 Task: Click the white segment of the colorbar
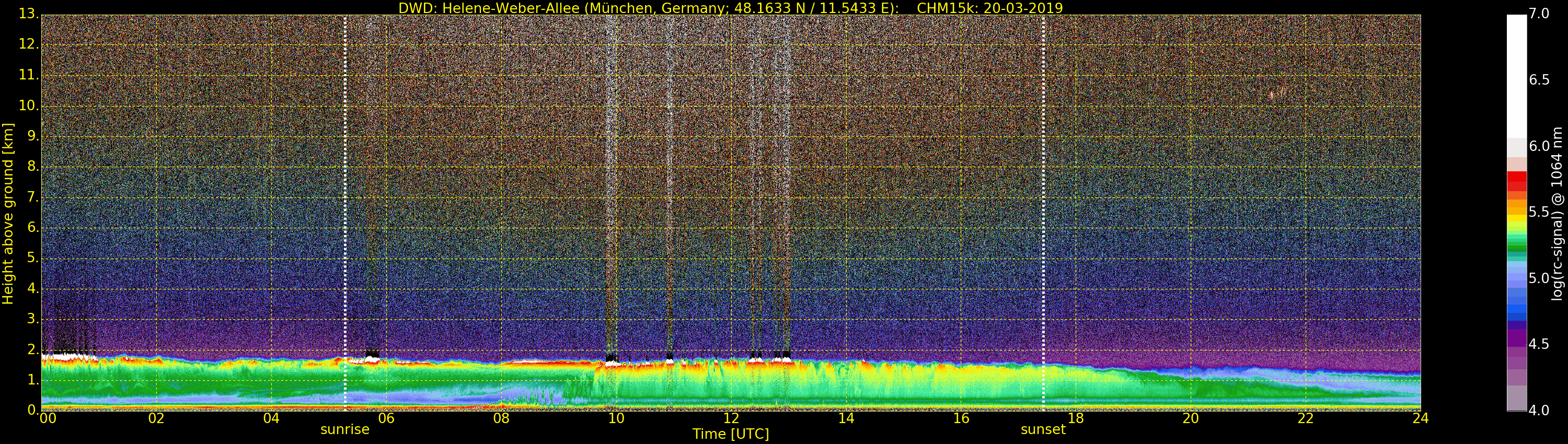(1516, 76)
